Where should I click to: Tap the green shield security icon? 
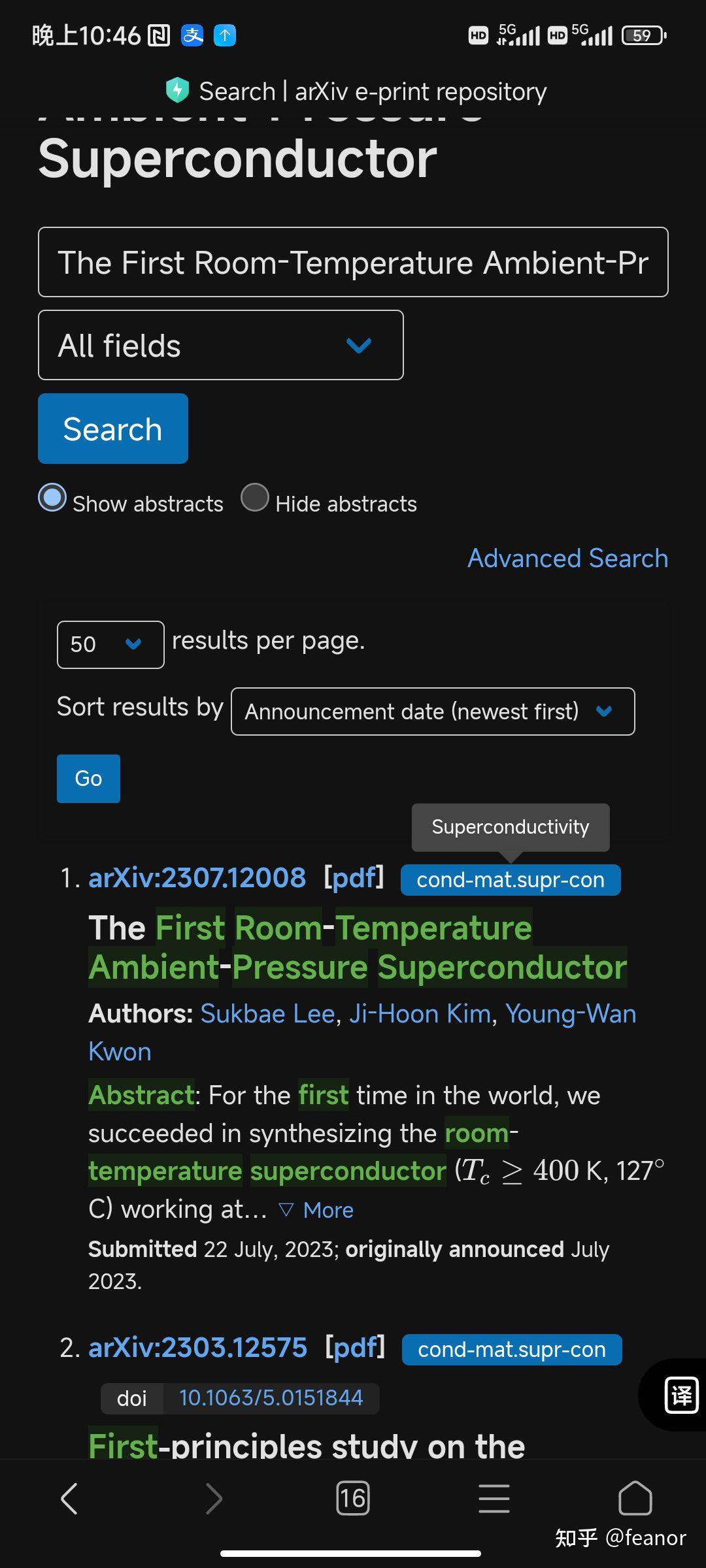point(177,91)
